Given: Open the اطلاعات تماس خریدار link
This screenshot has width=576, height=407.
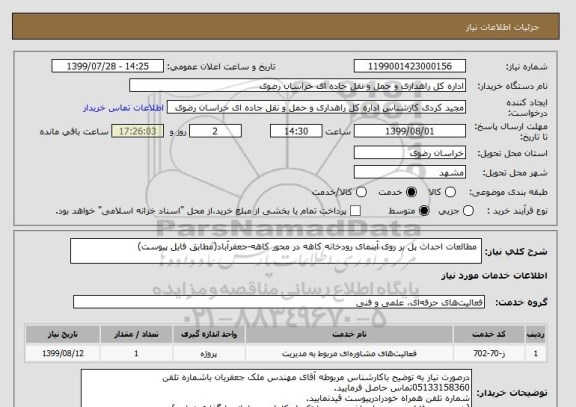Looking at the screenshot, I should [x=123, y=108].
